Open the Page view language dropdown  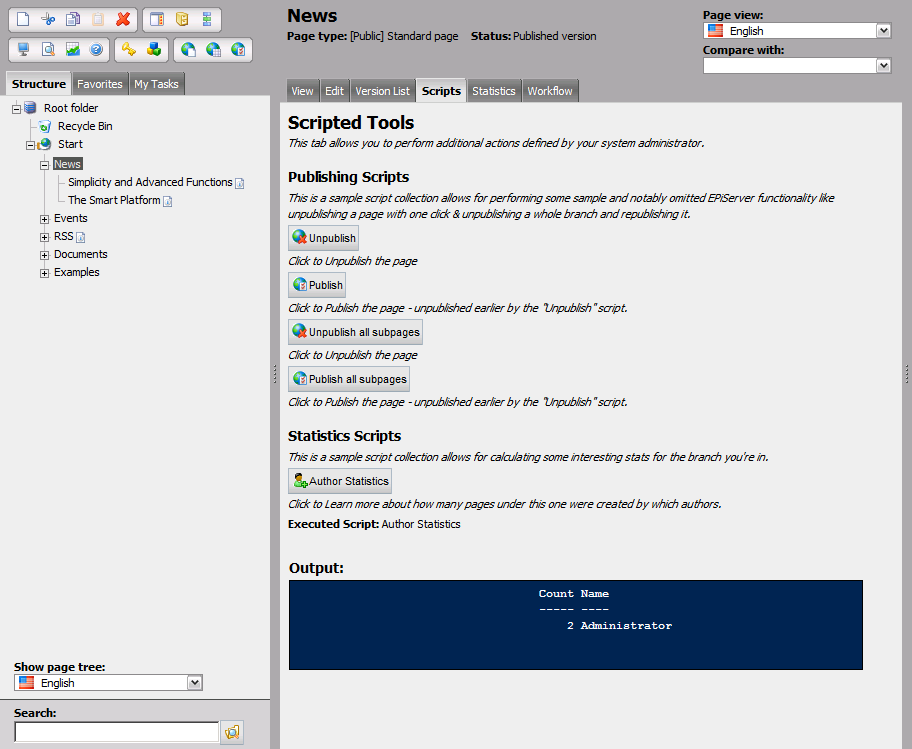tap(883, 31)
